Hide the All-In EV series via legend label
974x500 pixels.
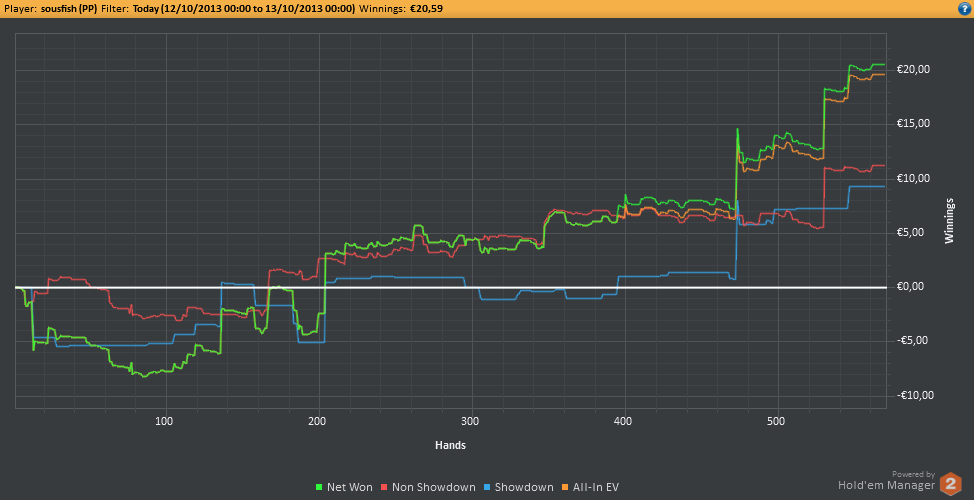(596, 488)
